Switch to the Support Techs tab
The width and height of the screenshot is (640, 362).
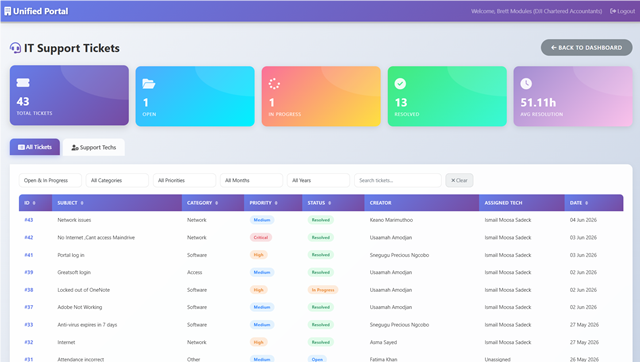pyautogui.click(x=94, y=147)
